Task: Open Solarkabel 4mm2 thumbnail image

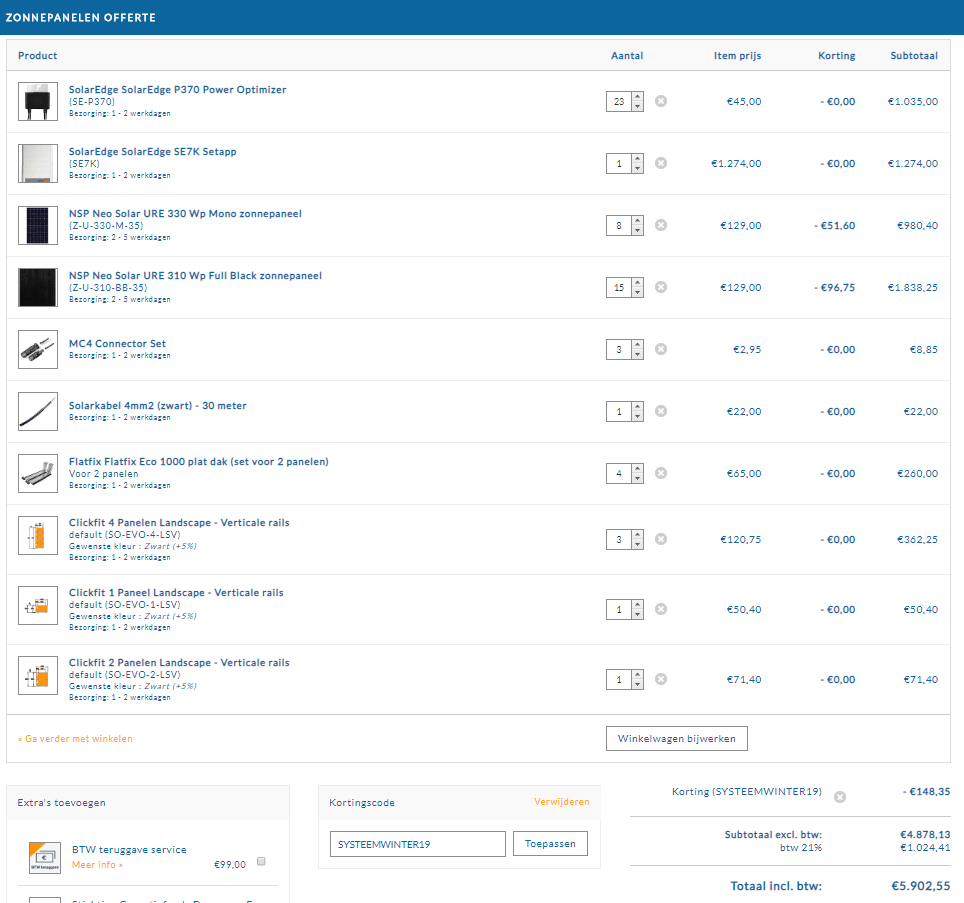Action: 38,412
